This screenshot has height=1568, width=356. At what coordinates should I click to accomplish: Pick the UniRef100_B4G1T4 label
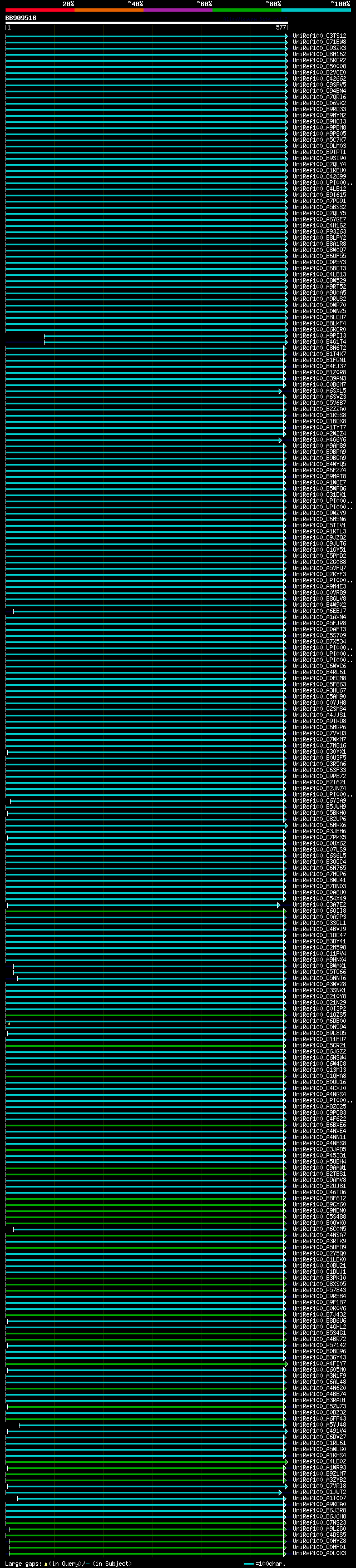(x=319, y=342)
